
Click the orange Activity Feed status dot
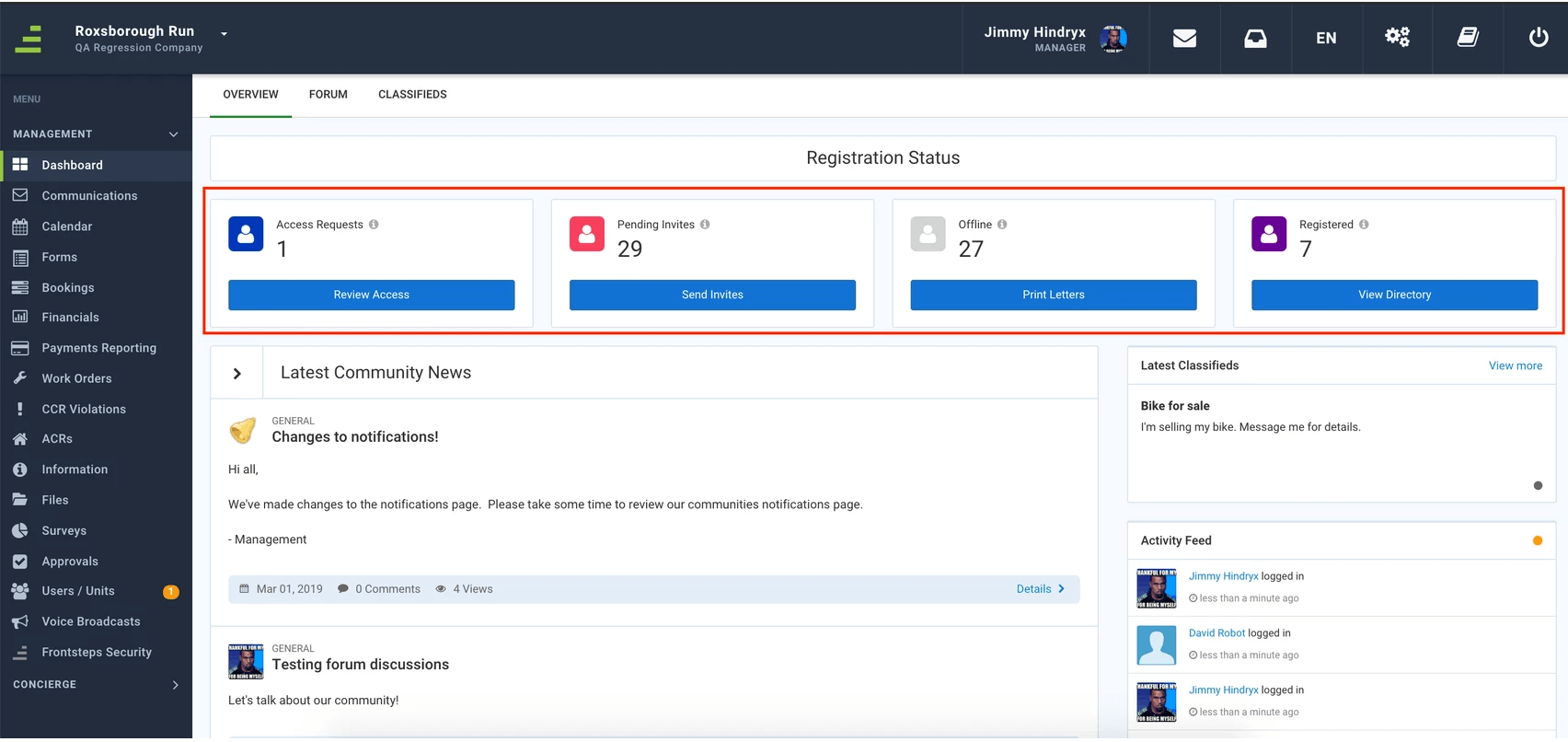(x=1538, y=540)
